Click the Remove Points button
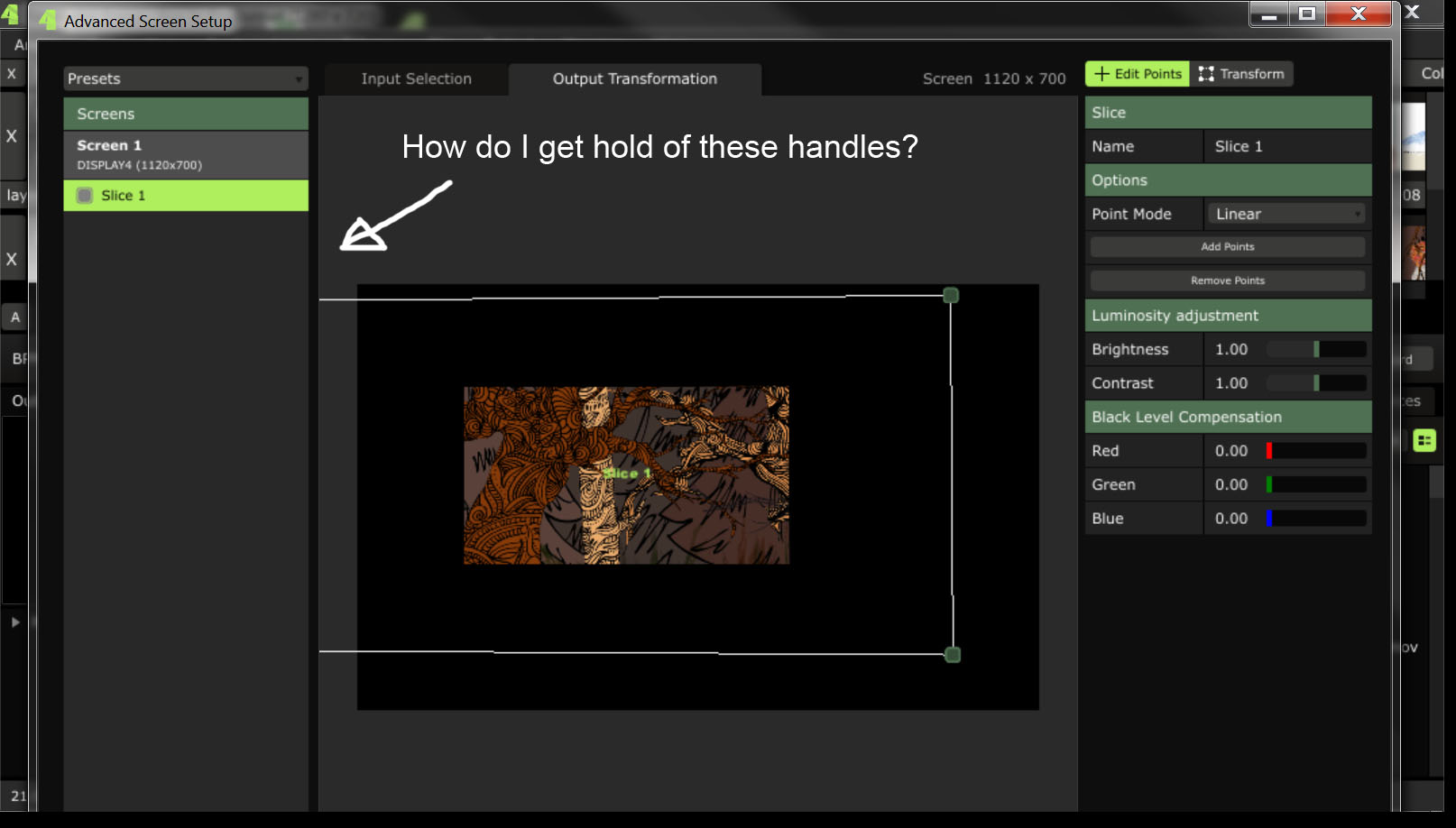The height and width of the screenshot is (828, 1456). coord(1228,281)
